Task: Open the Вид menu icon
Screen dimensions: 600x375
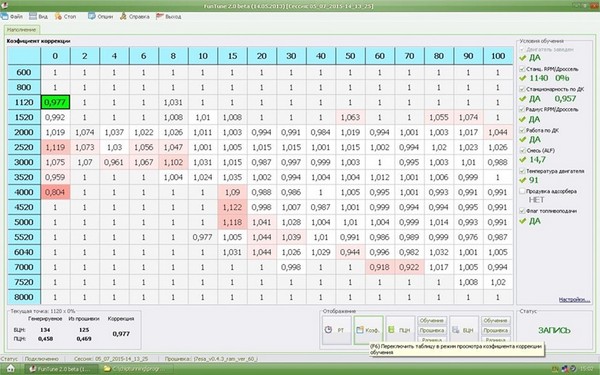Action: (x=33, y=16)
